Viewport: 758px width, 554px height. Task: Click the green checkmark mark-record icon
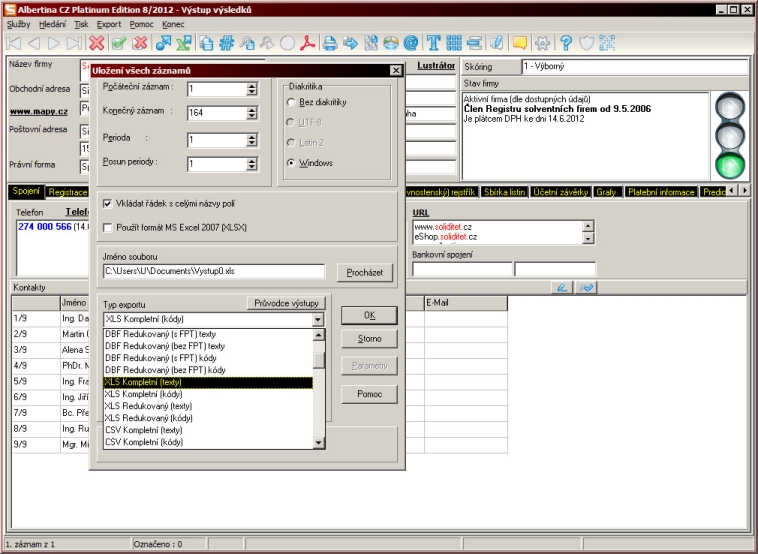[118, 44]
